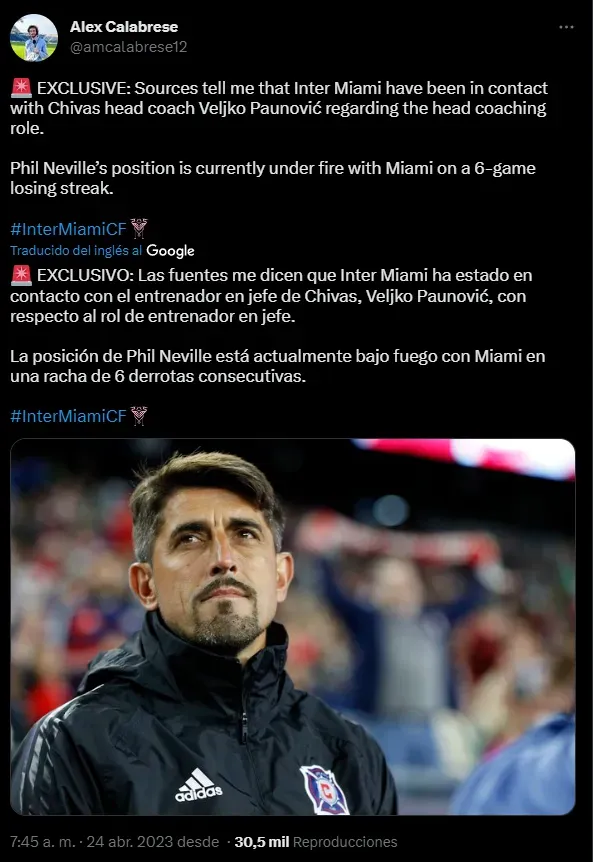Click the Alex Calabrese display name

[124, 27]
